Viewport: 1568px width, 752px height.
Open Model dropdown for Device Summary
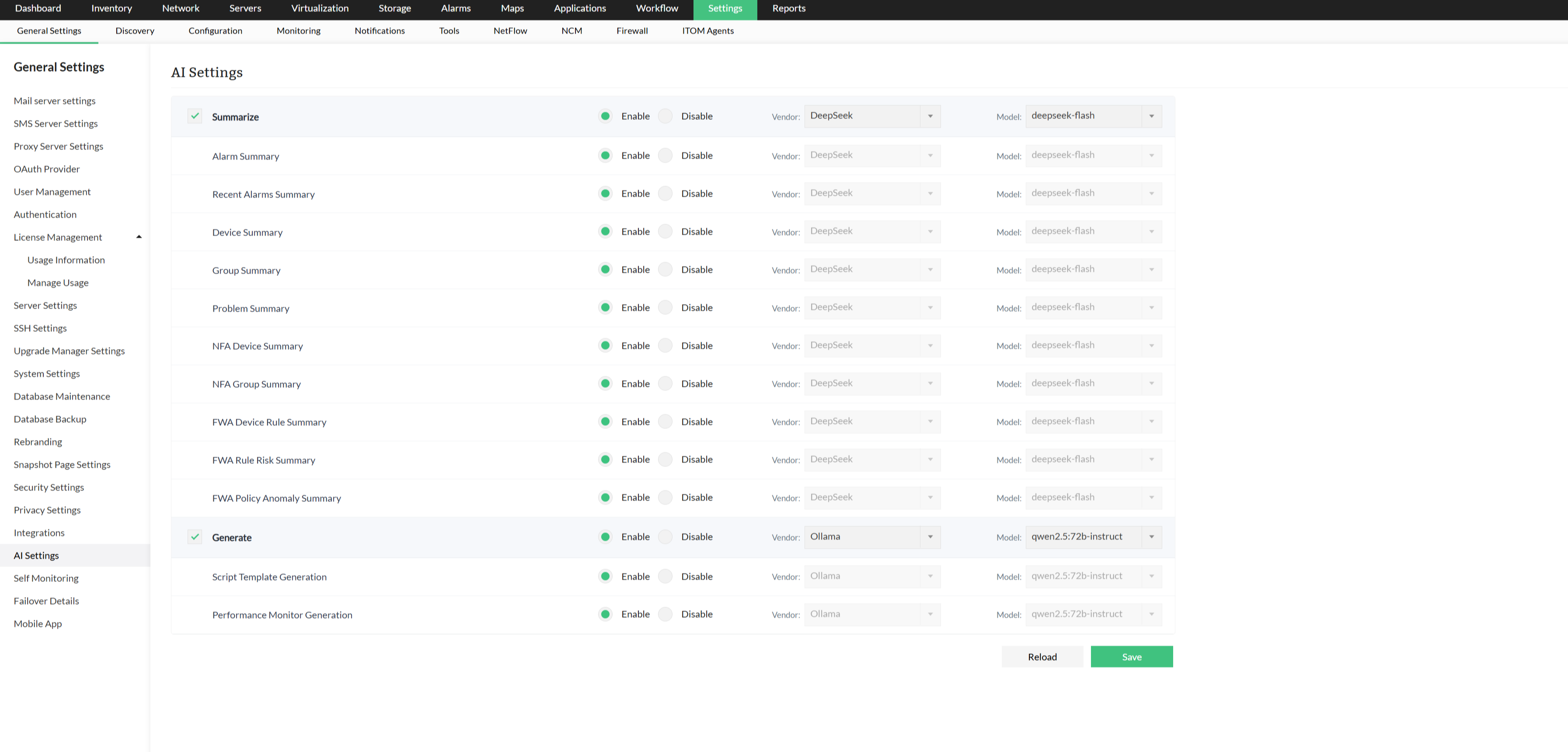1093,232
